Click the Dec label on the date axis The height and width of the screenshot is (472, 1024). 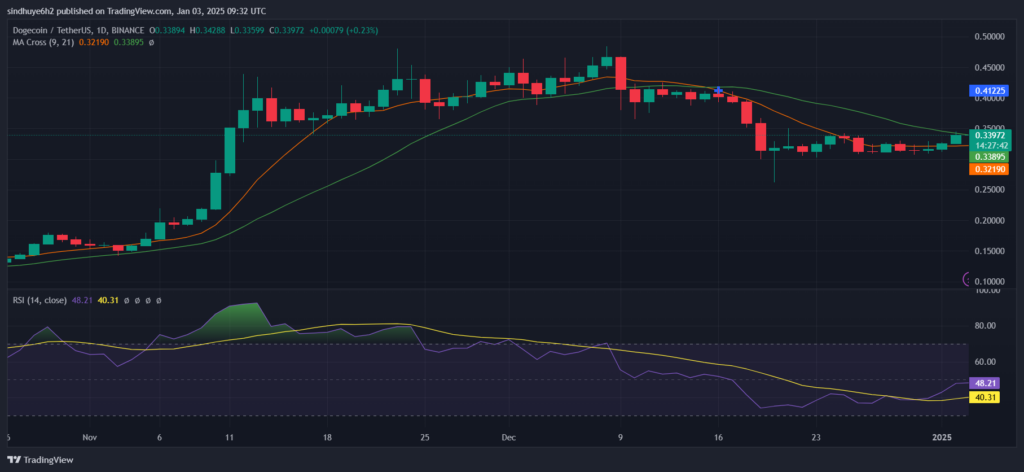[x=508, y=436]
